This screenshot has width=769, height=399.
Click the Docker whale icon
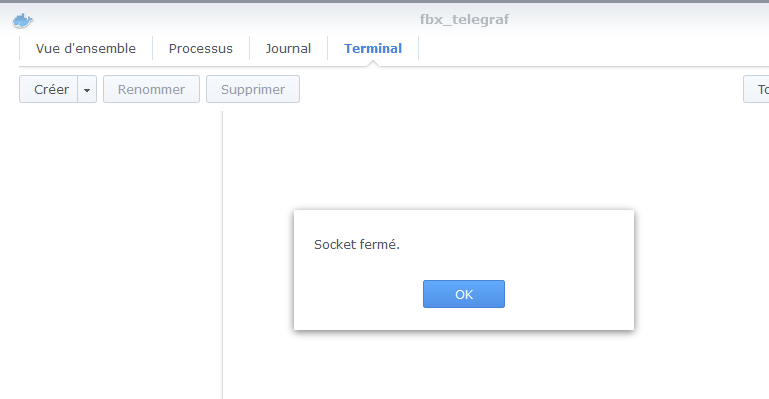(x=23, y=21)
